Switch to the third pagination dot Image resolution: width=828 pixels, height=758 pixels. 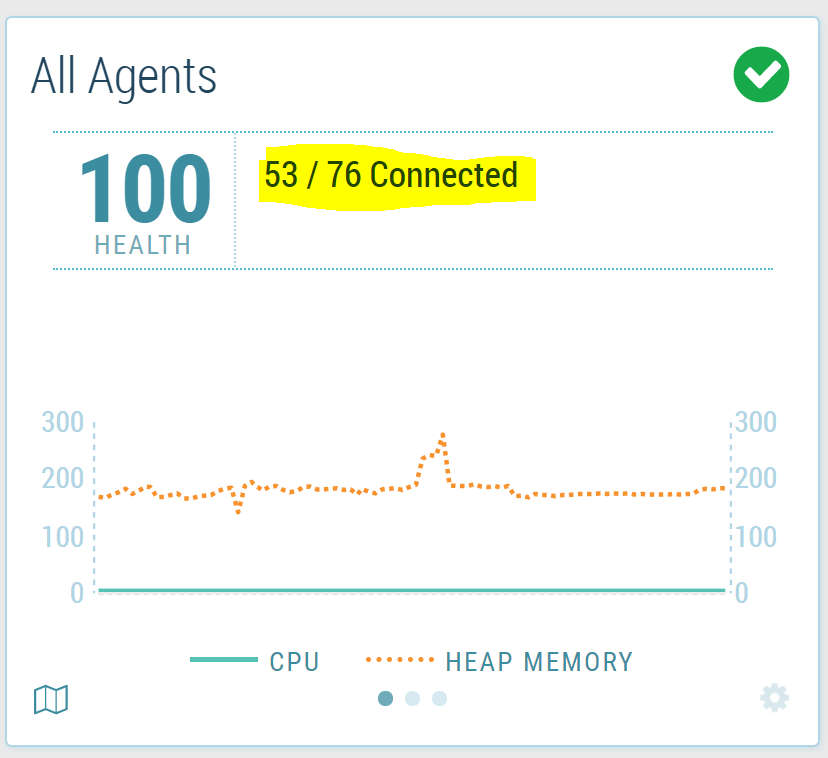point(439,698)
